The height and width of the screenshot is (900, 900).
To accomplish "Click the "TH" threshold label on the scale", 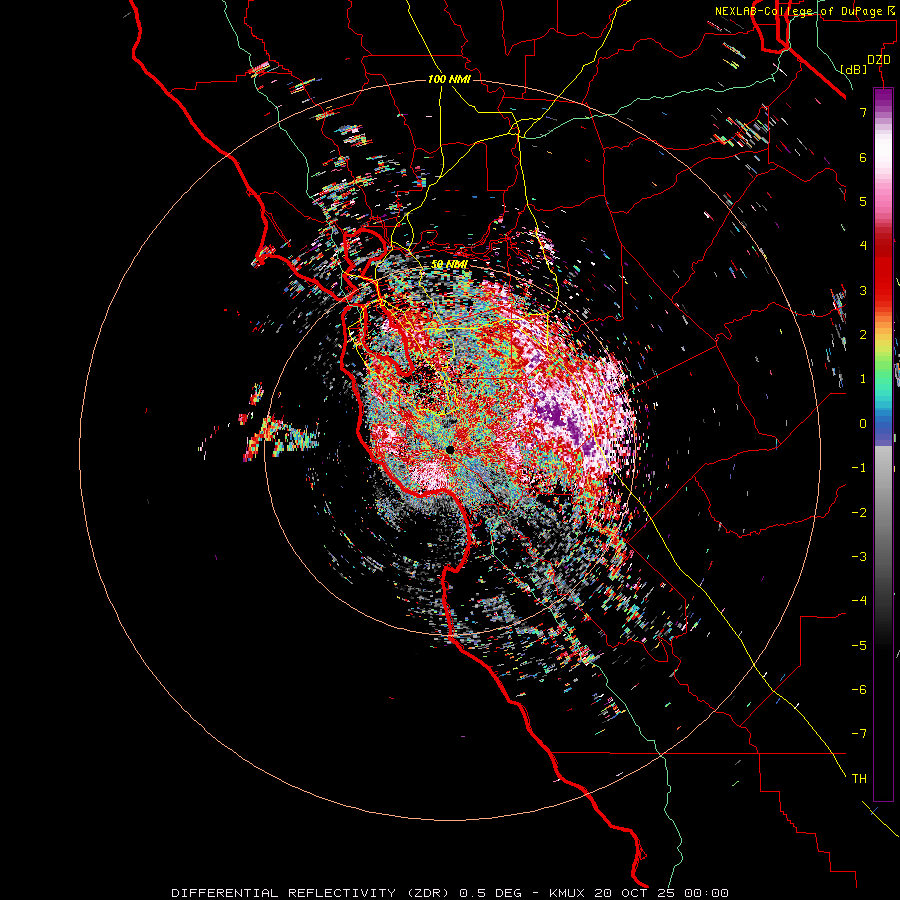I will 859,779.
